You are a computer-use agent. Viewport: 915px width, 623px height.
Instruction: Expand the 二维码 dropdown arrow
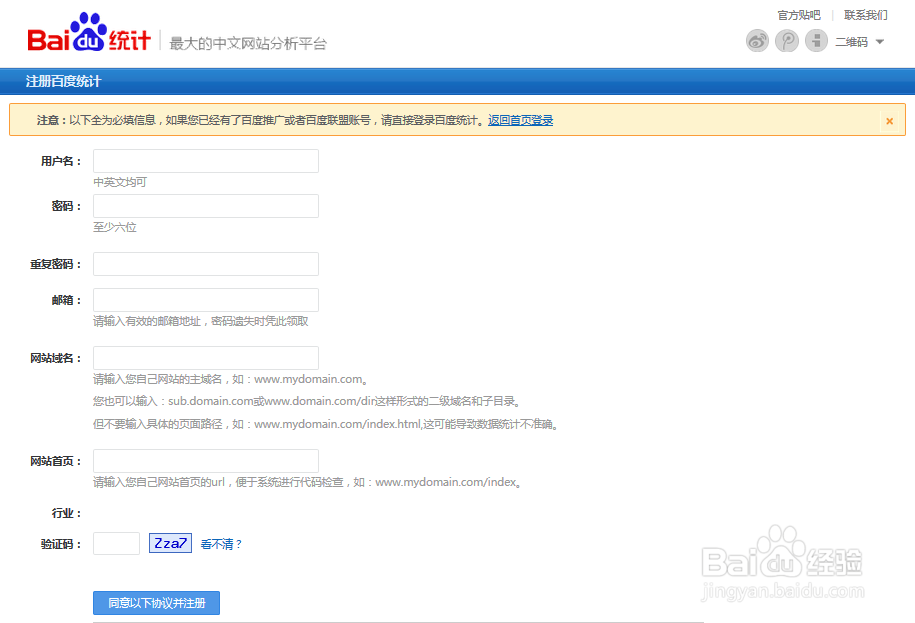[880, 42]
